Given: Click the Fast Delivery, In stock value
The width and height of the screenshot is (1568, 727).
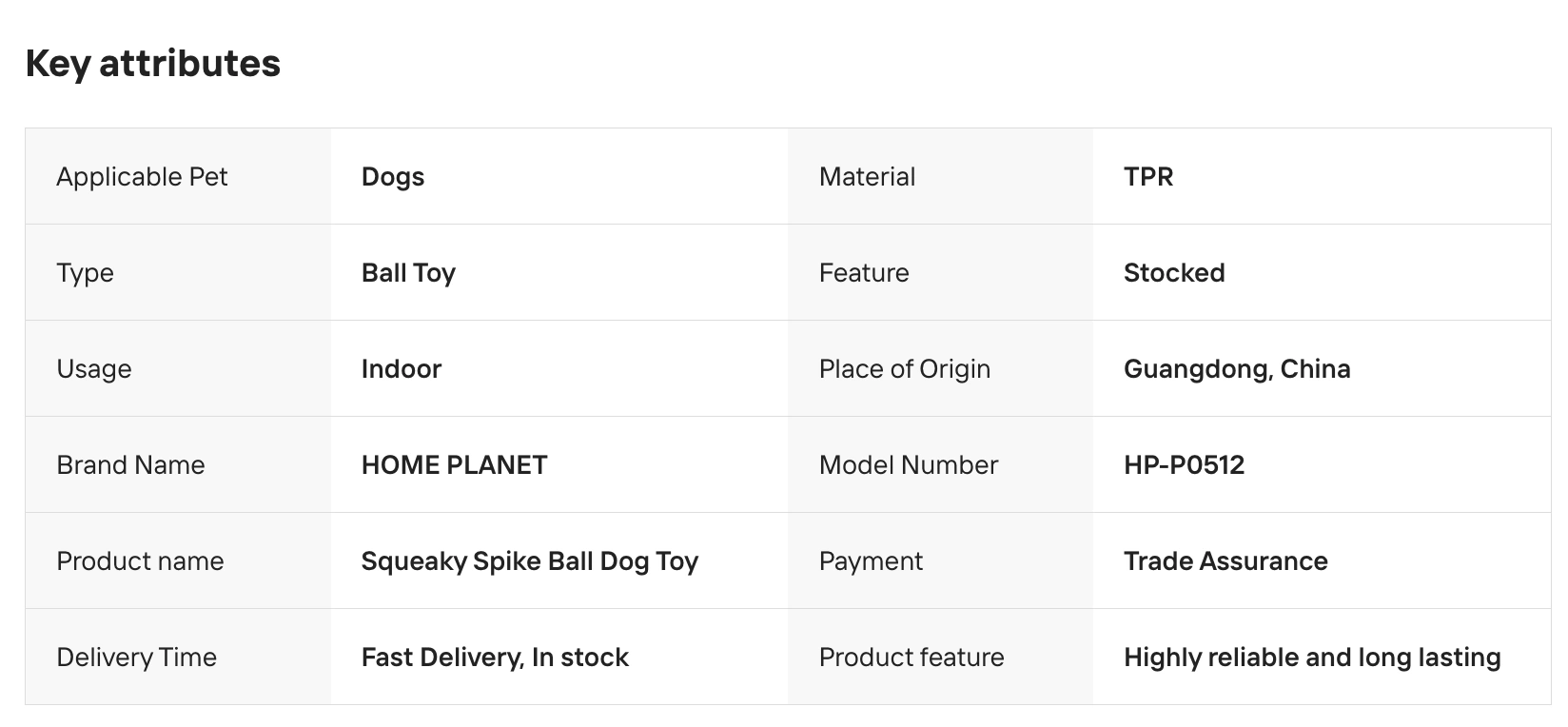Looking at the screenshot, I should point(495,658).
